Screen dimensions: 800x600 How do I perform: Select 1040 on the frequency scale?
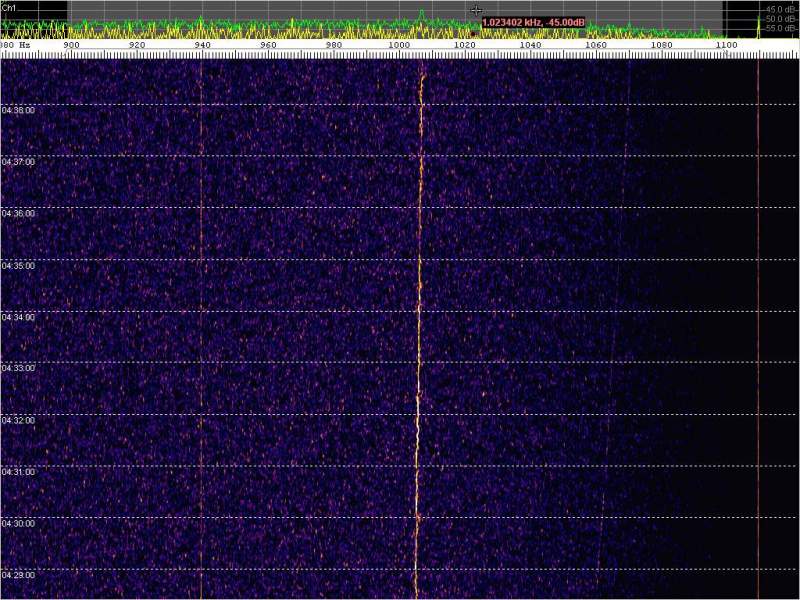click(530, 45)
